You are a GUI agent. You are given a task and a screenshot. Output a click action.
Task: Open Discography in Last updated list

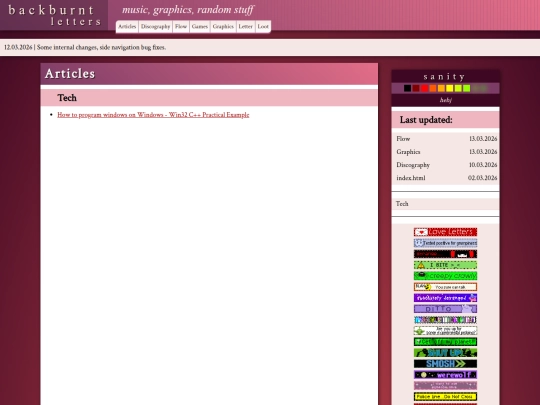(x=413, y=165)
